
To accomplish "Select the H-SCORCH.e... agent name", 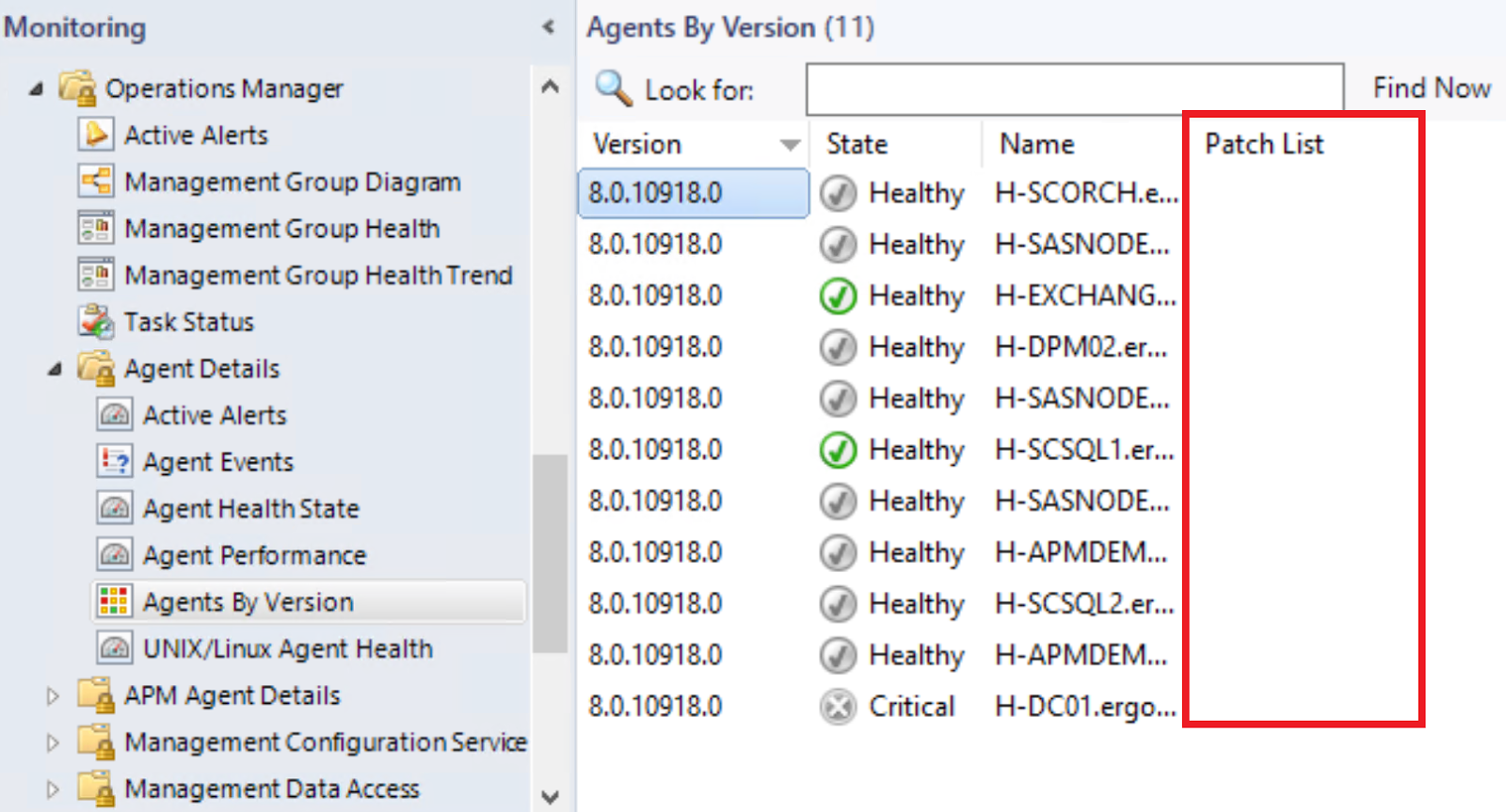I will pos(1086,194).
